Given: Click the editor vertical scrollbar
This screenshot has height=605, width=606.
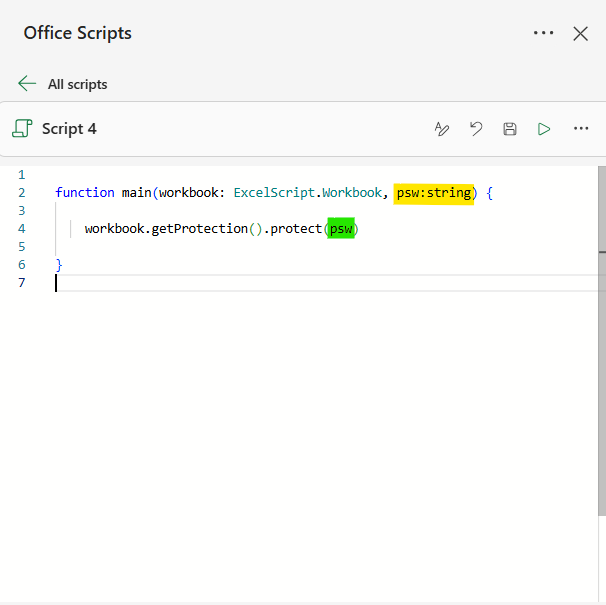Looking at the screenshot, I should [602, 340].
